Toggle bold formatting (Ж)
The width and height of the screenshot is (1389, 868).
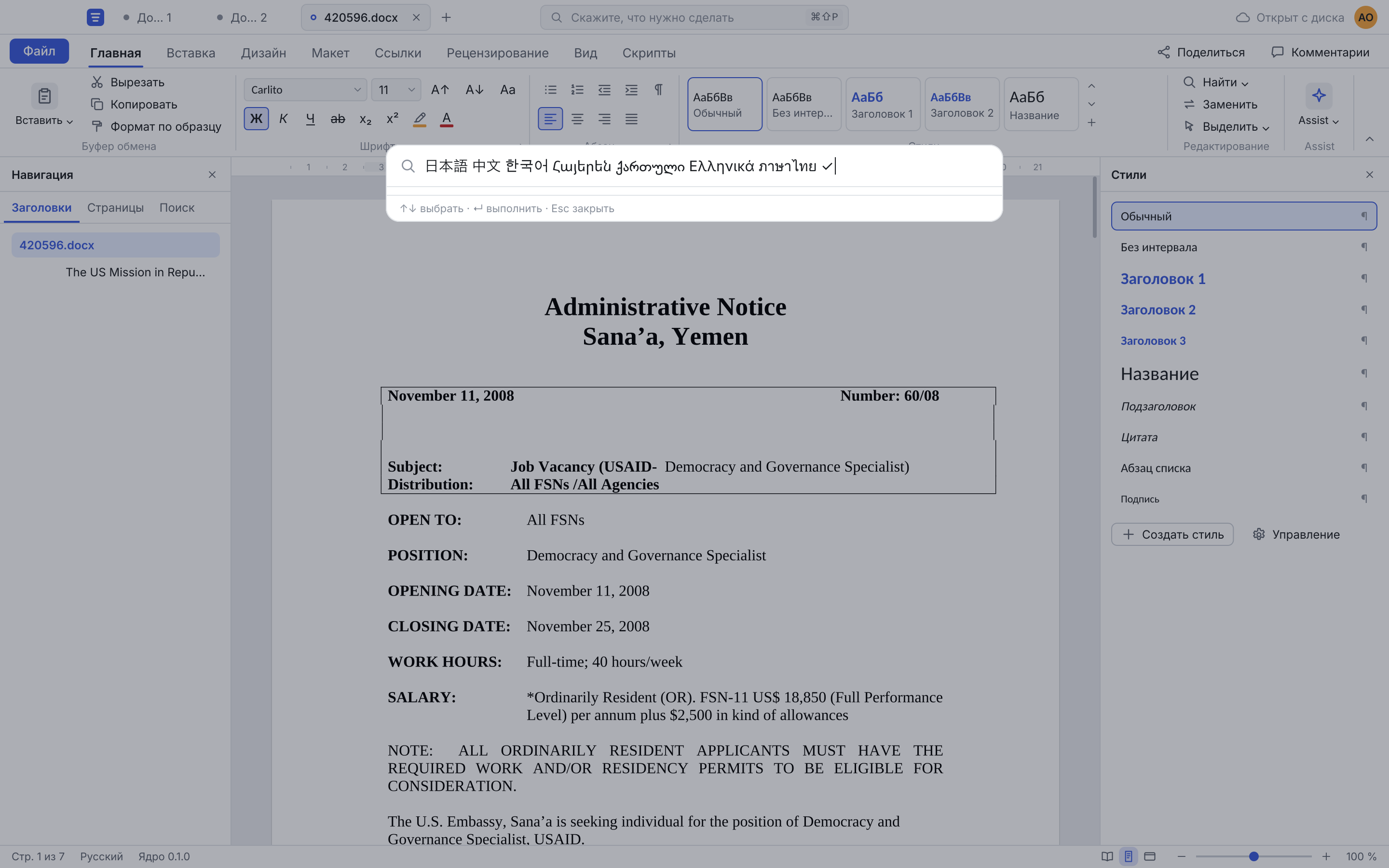point(256,119)
